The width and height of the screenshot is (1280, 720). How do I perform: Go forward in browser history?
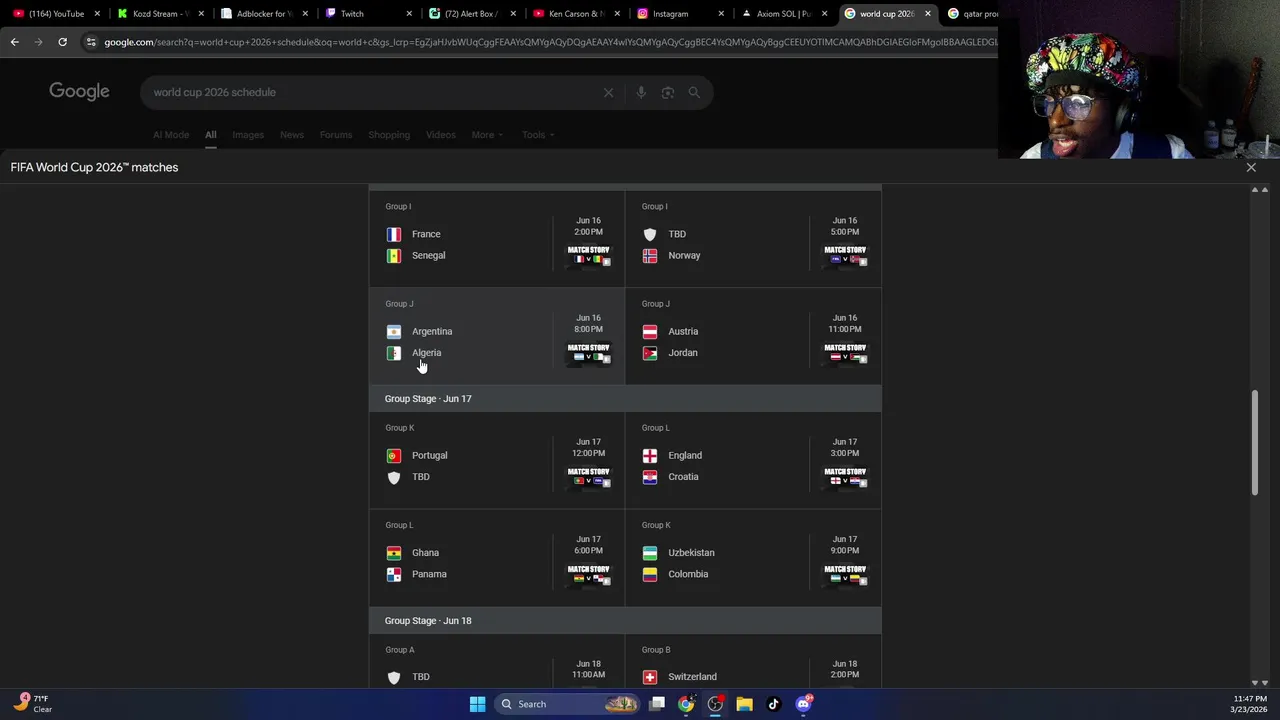coord(38,42)
